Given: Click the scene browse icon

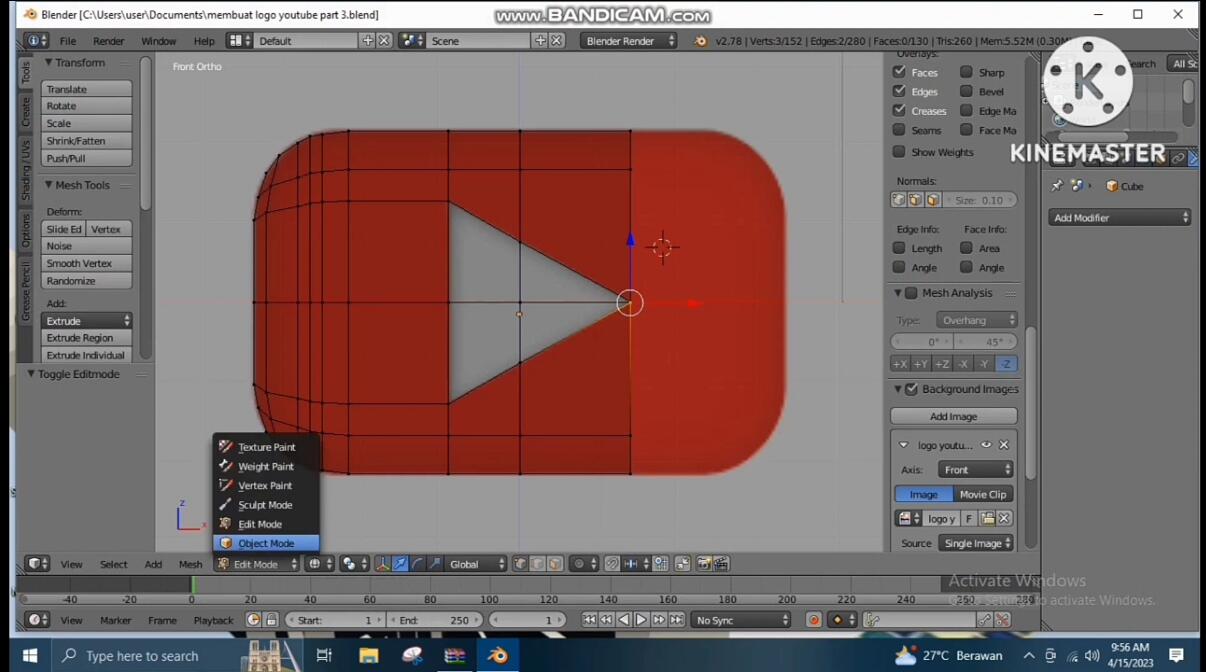Looking at the screenshot, I should (411, 40).
